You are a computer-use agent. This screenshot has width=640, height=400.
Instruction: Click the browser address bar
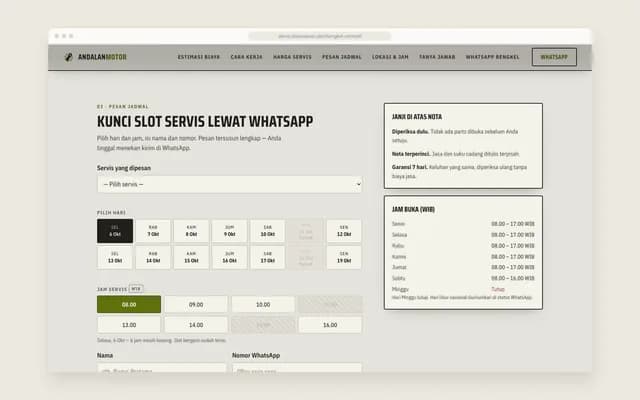tap(320, 36)
